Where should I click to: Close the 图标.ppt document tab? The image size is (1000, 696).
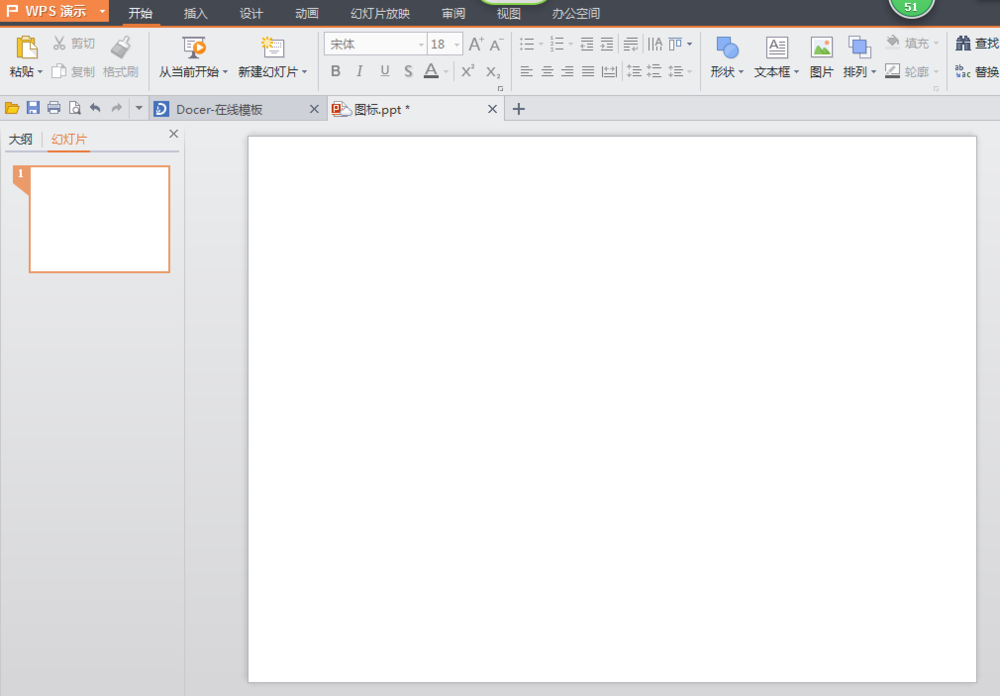click(492, 109)
